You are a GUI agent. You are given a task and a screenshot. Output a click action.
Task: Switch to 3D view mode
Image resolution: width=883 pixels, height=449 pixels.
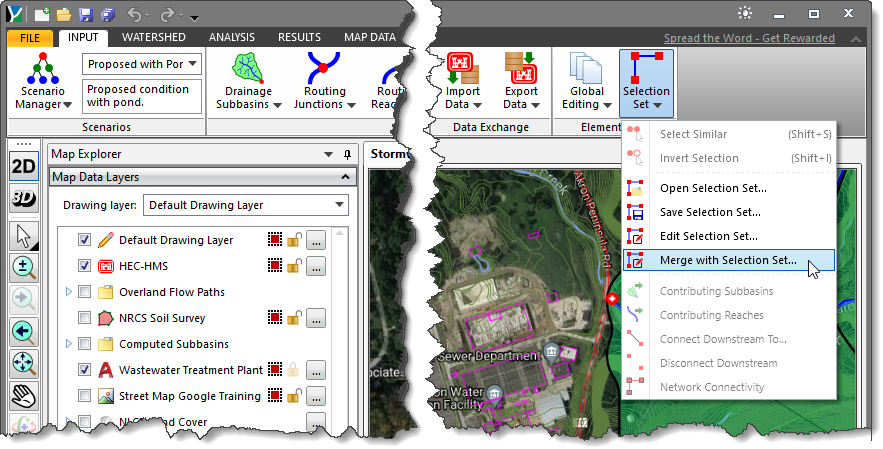pos(24,198)
